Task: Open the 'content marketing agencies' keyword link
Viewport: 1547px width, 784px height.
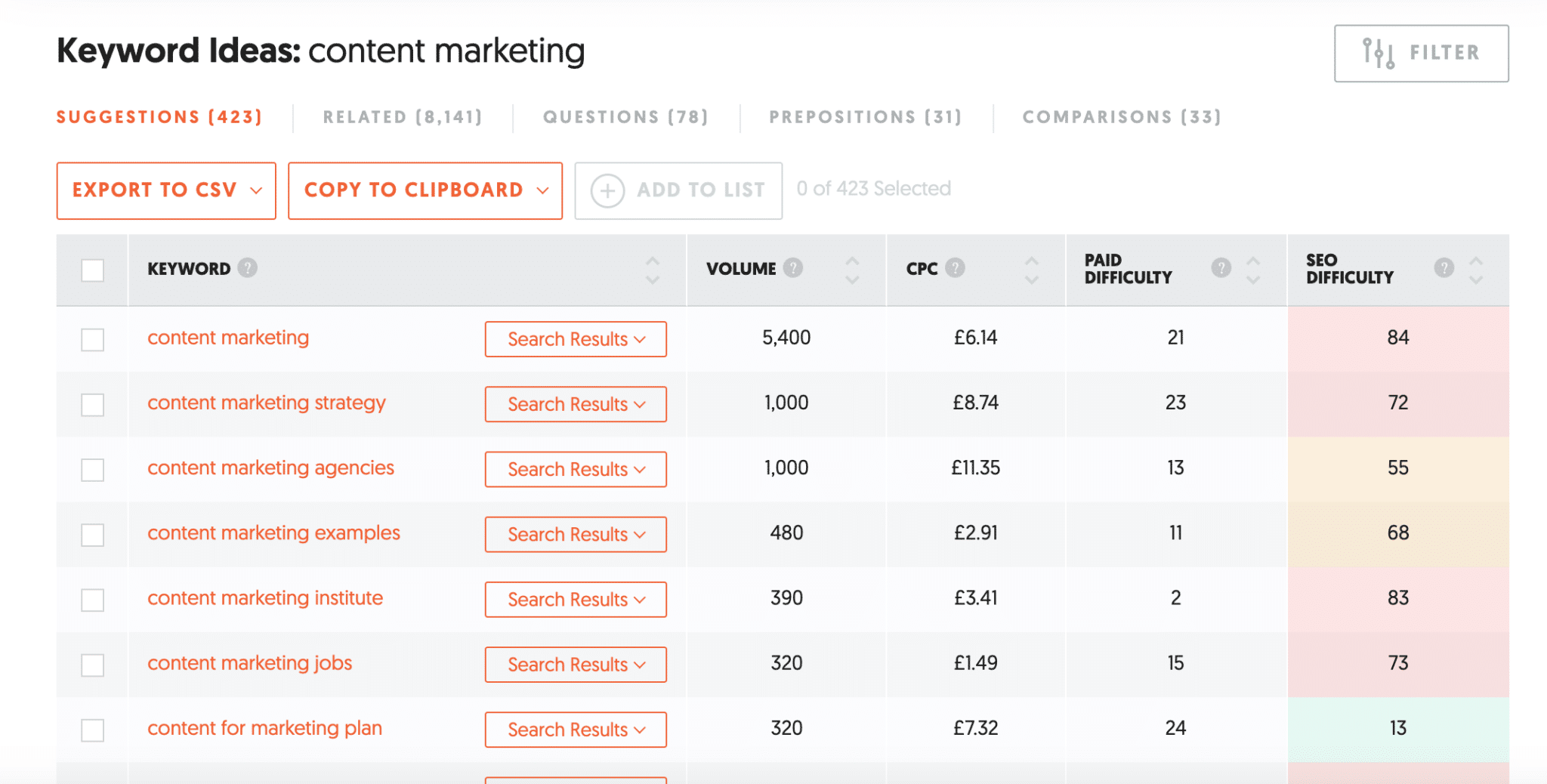Action: point(271,468)
